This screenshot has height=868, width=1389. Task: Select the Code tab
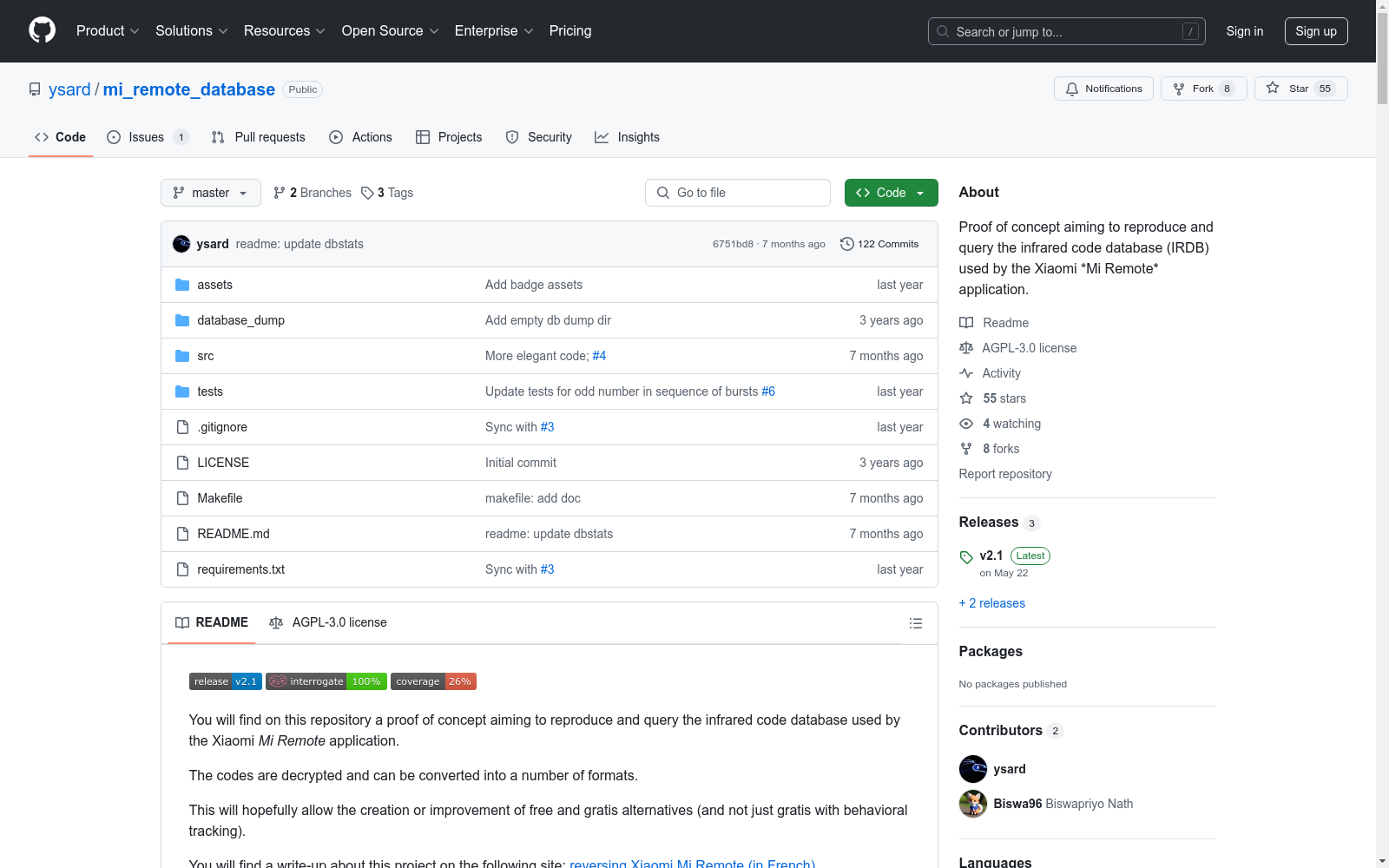(x=60, y=137)
